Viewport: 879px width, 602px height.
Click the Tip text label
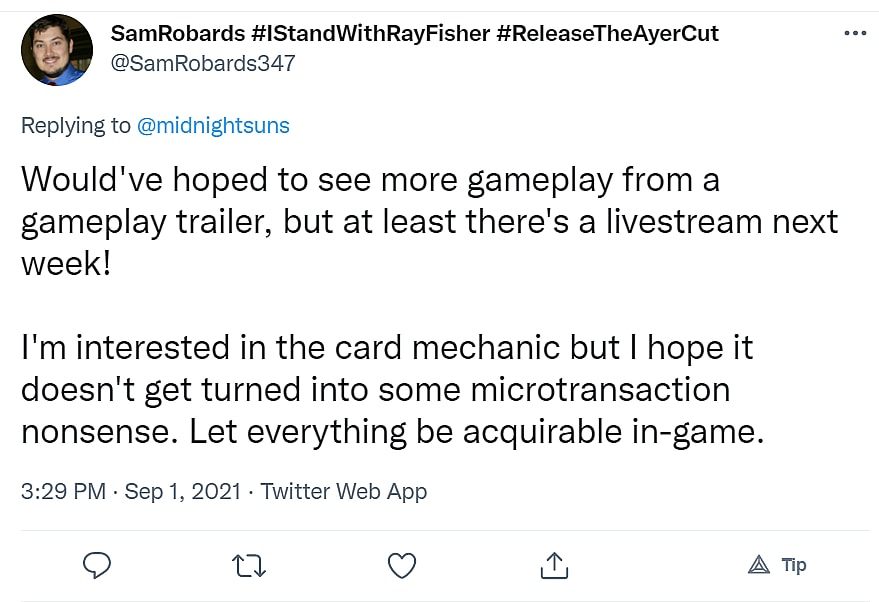click(794, 565)
